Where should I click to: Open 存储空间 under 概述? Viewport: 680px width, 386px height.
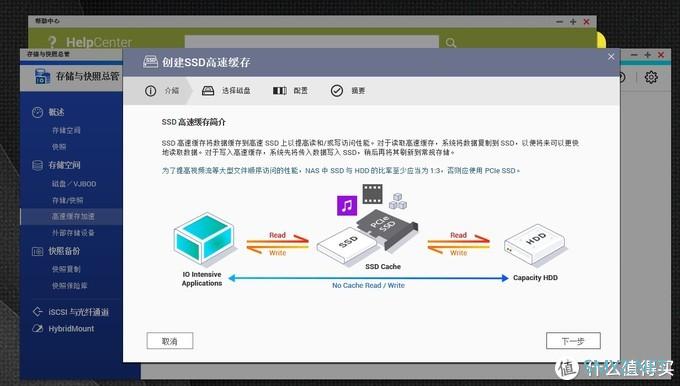pyautogui.click(x=66, y=130)
